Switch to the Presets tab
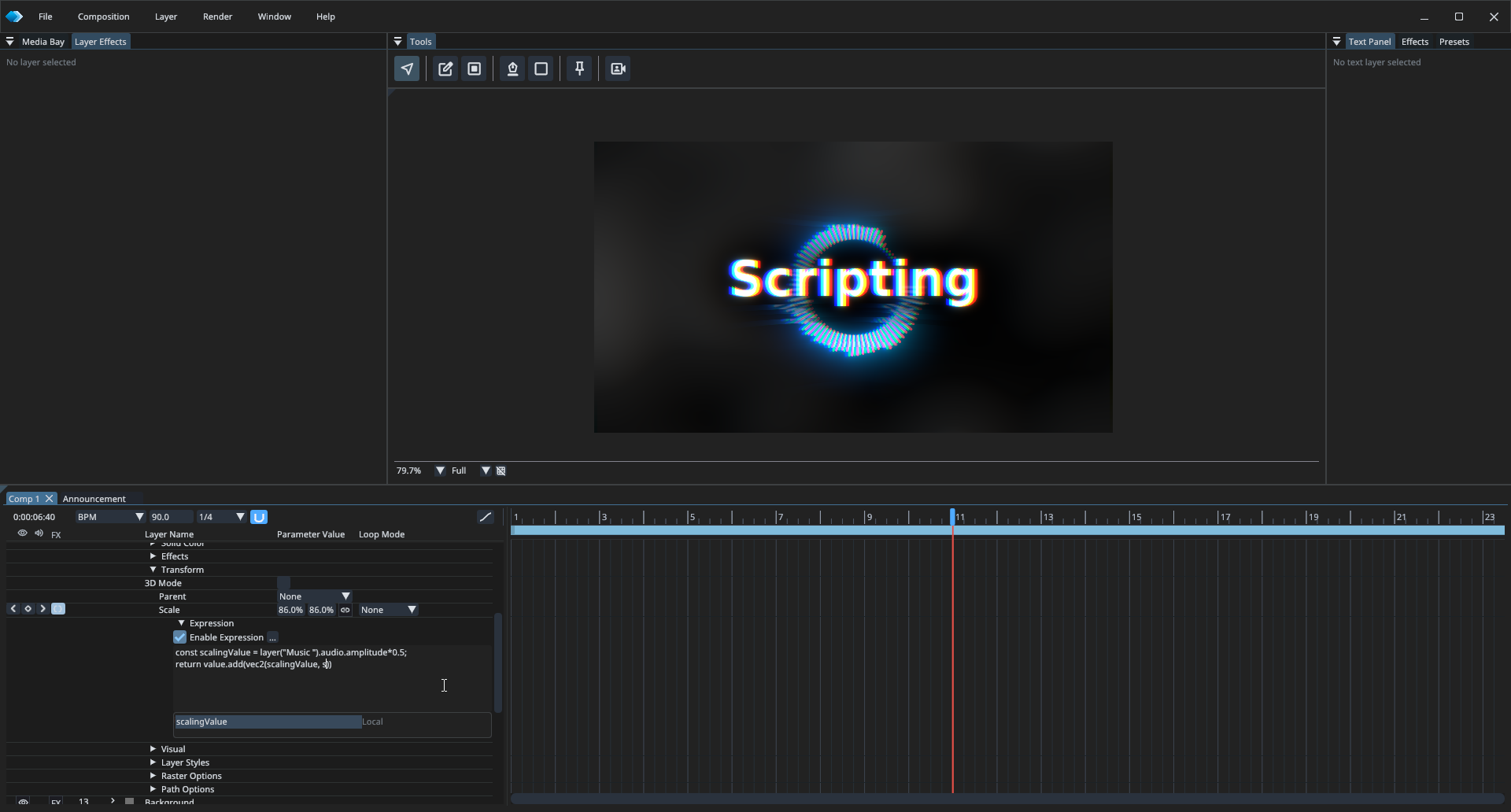Viewport: 1511px width, 812px height. (x=1454, y=42)
